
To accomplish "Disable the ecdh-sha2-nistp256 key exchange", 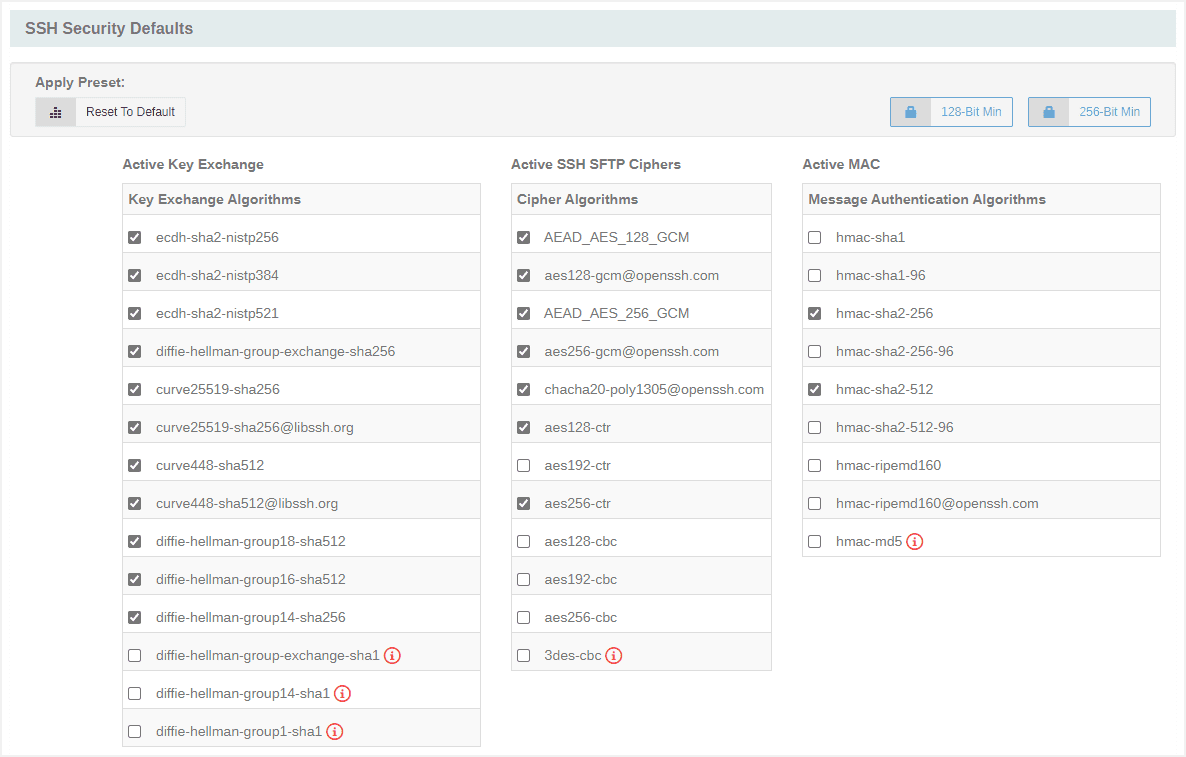I will [135, 237].
